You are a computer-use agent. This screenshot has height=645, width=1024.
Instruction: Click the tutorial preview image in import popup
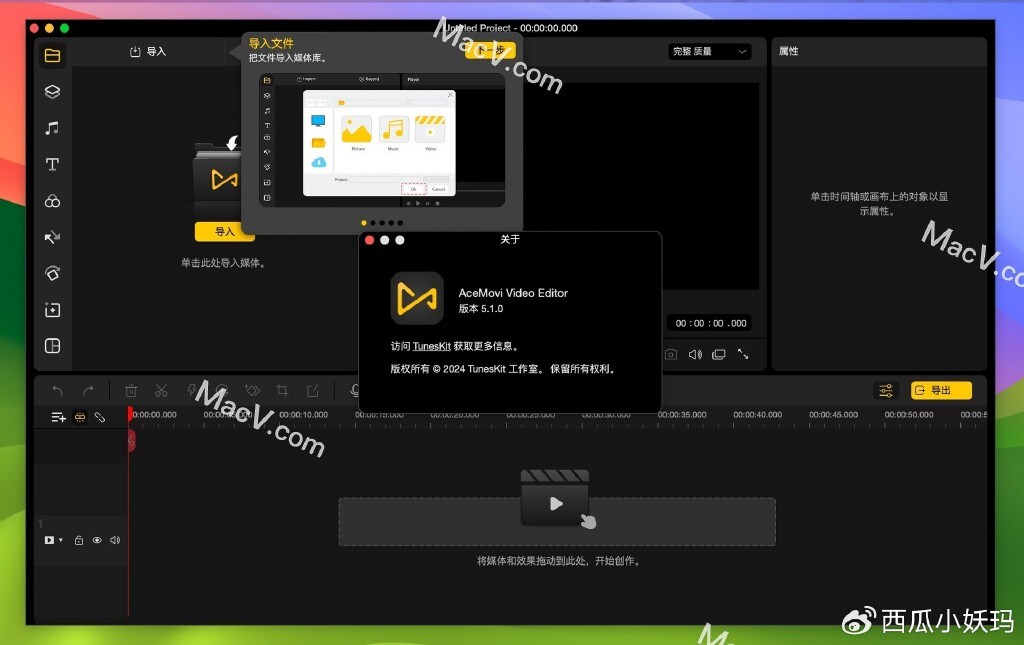click(382, 140)
